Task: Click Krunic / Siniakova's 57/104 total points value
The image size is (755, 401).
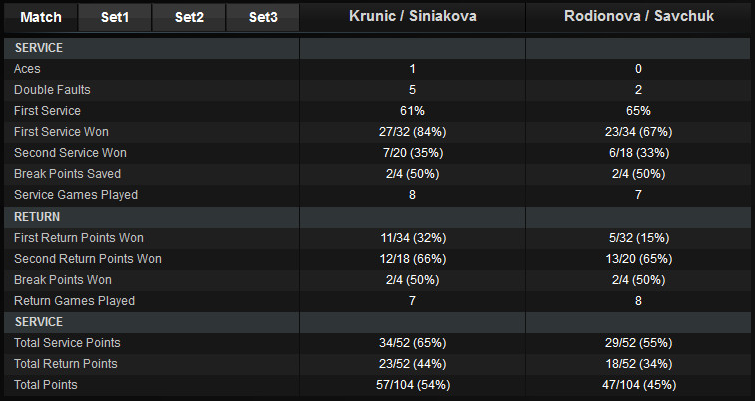Action: pos(412,385)
